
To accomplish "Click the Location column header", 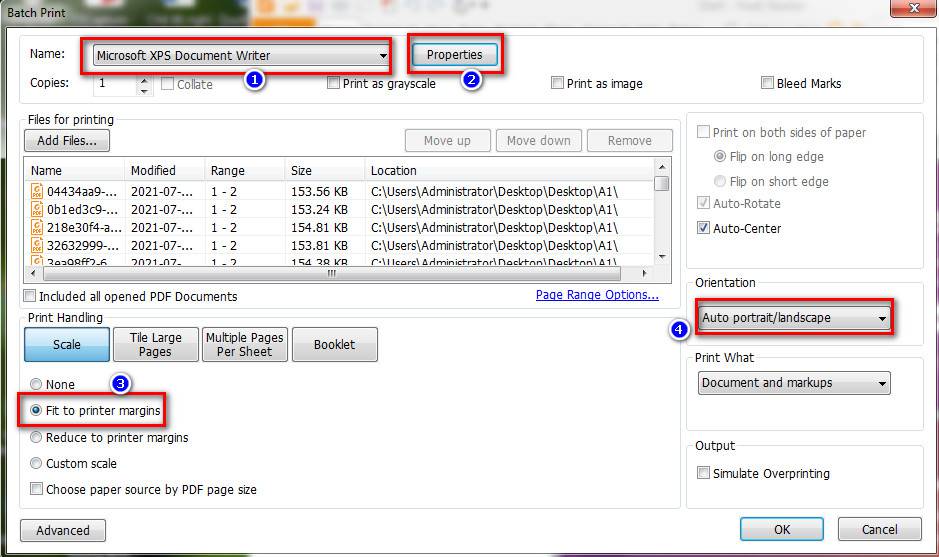I will 509,171.
